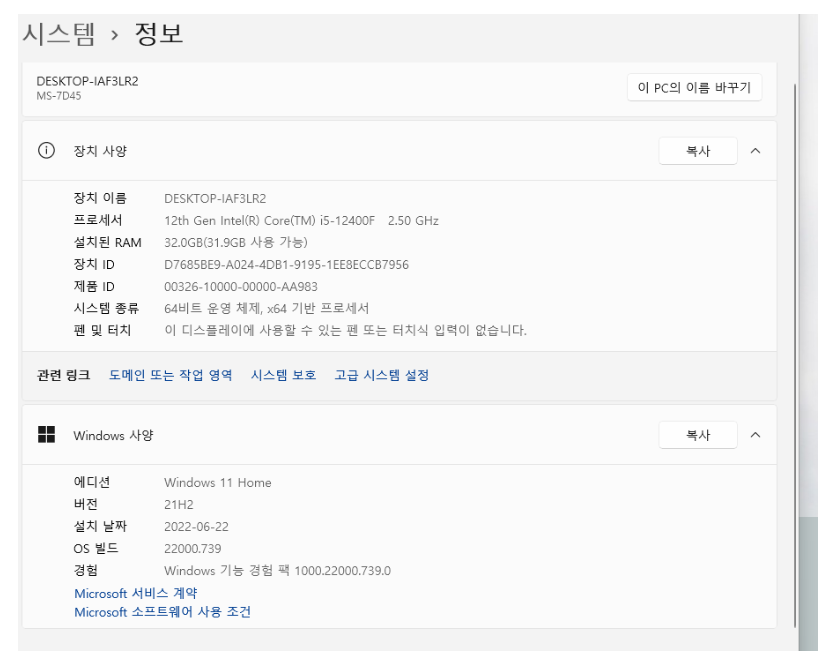Select the OS 빌드 value 22000.739
The width and height of the screenshot is (835, 665).
coord(193,548)
